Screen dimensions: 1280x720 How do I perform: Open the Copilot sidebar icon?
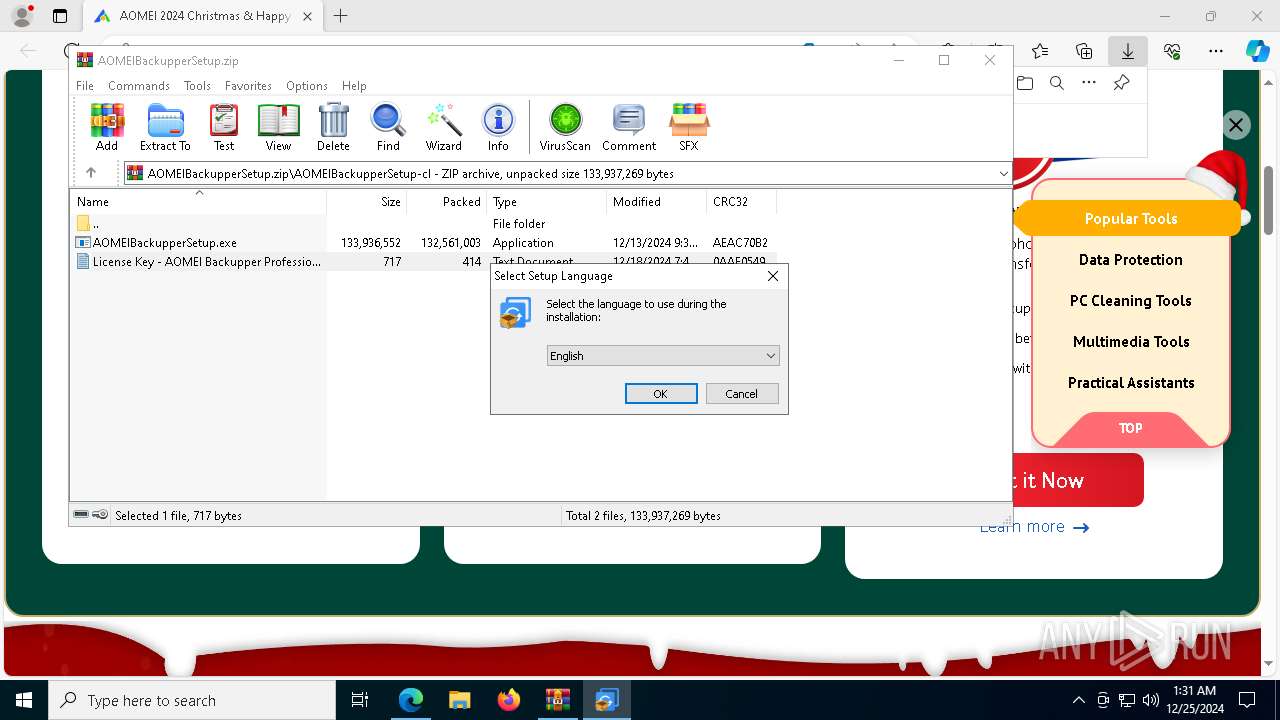1257,51
